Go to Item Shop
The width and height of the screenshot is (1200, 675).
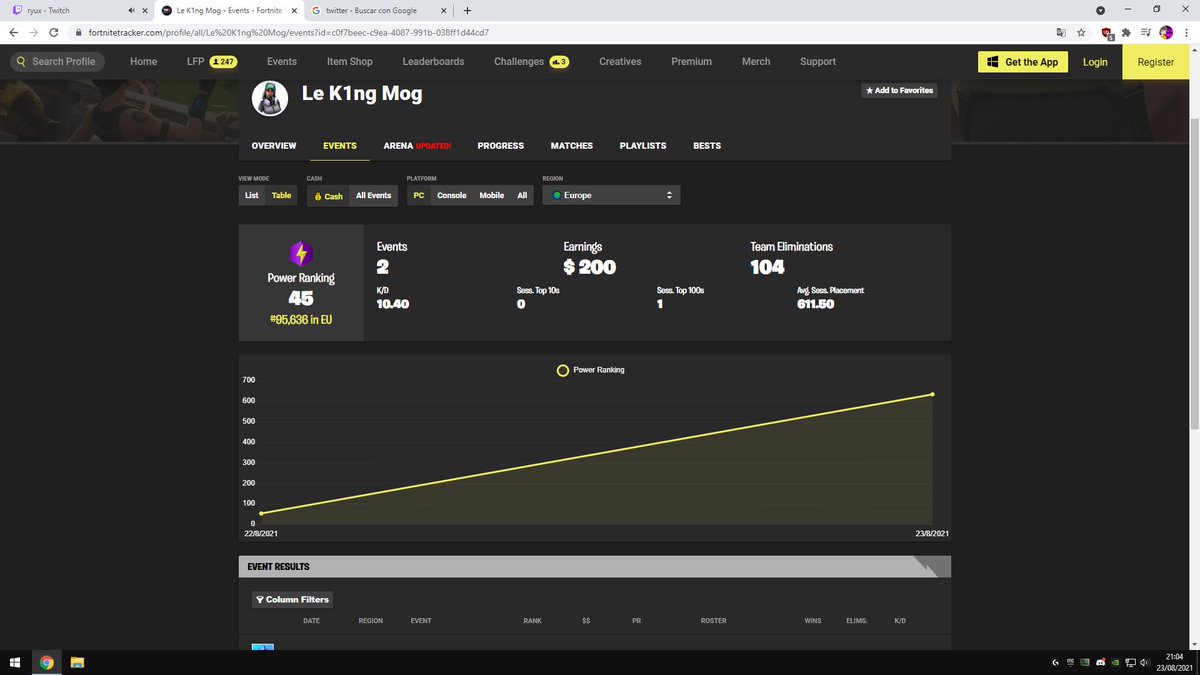click(x=349, y=61)
